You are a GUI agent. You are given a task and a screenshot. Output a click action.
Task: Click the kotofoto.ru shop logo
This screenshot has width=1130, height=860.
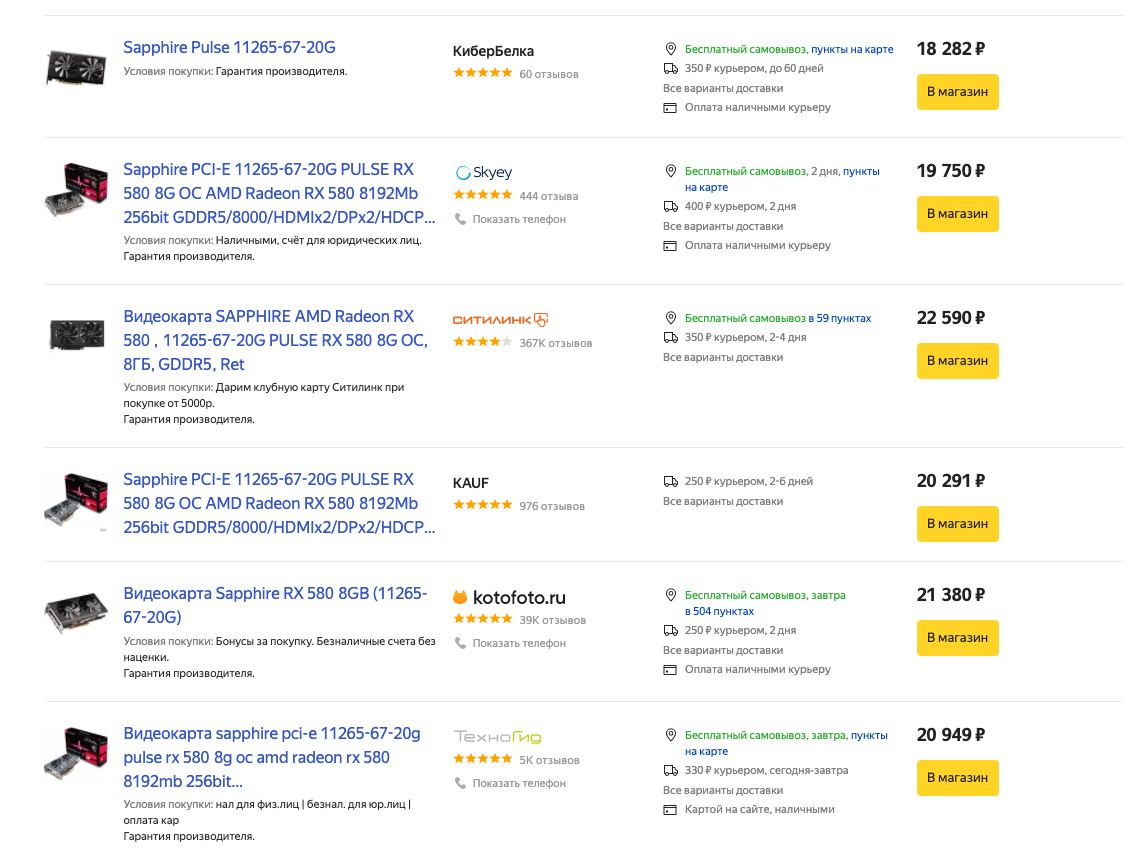coord(509,597)
